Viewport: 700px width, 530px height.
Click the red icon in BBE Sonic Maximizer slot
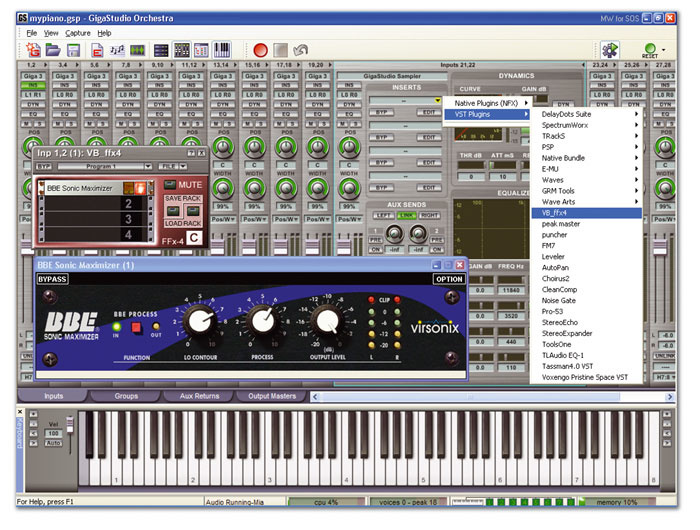coord(140,188)
